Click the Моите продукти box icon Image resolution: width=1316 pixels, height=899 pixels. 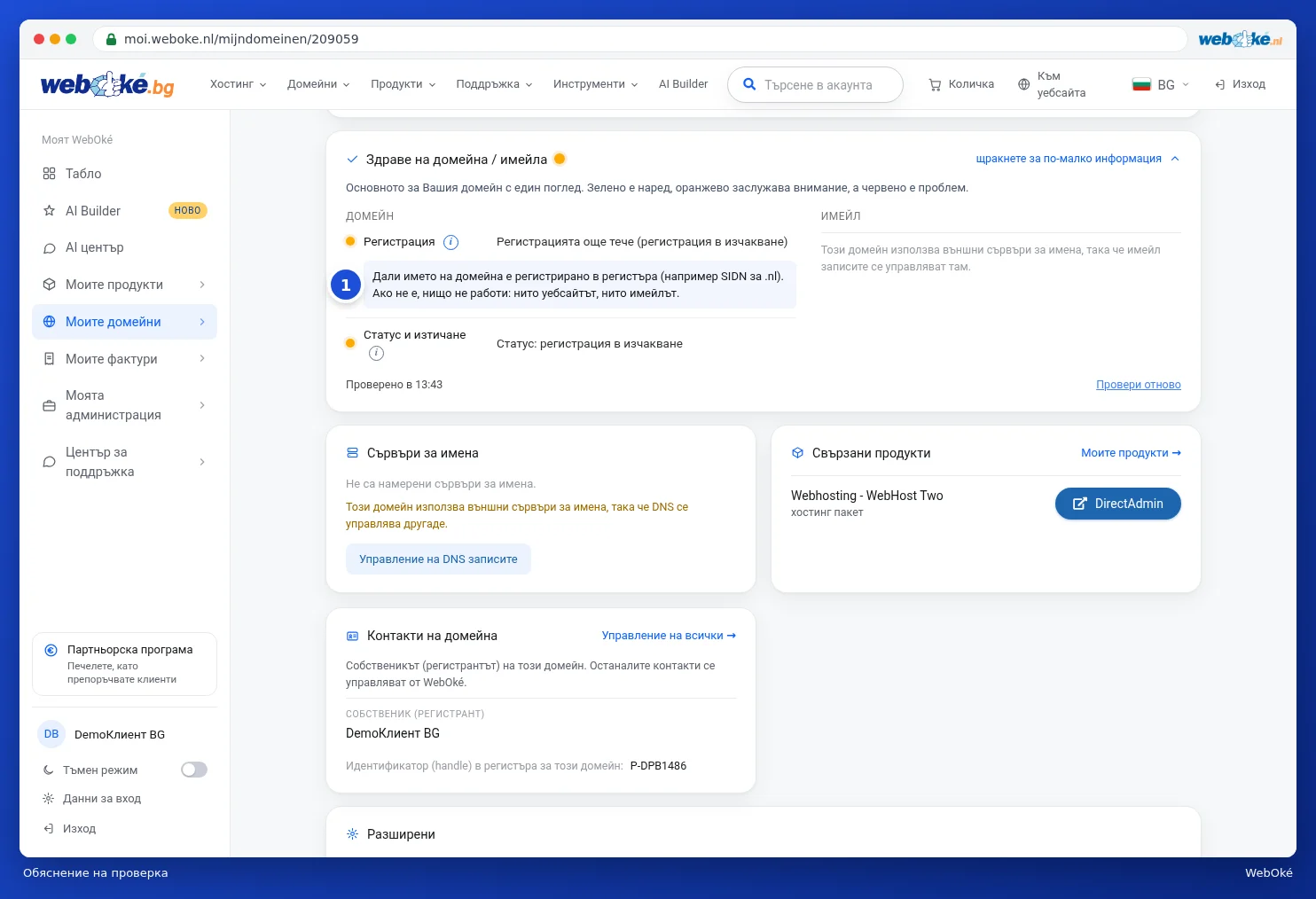(x=50, y=285)
